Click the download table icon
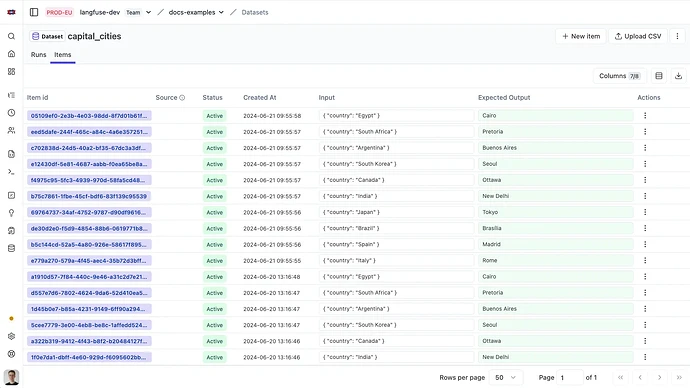The image size is (690, 388). click(678, 76)
